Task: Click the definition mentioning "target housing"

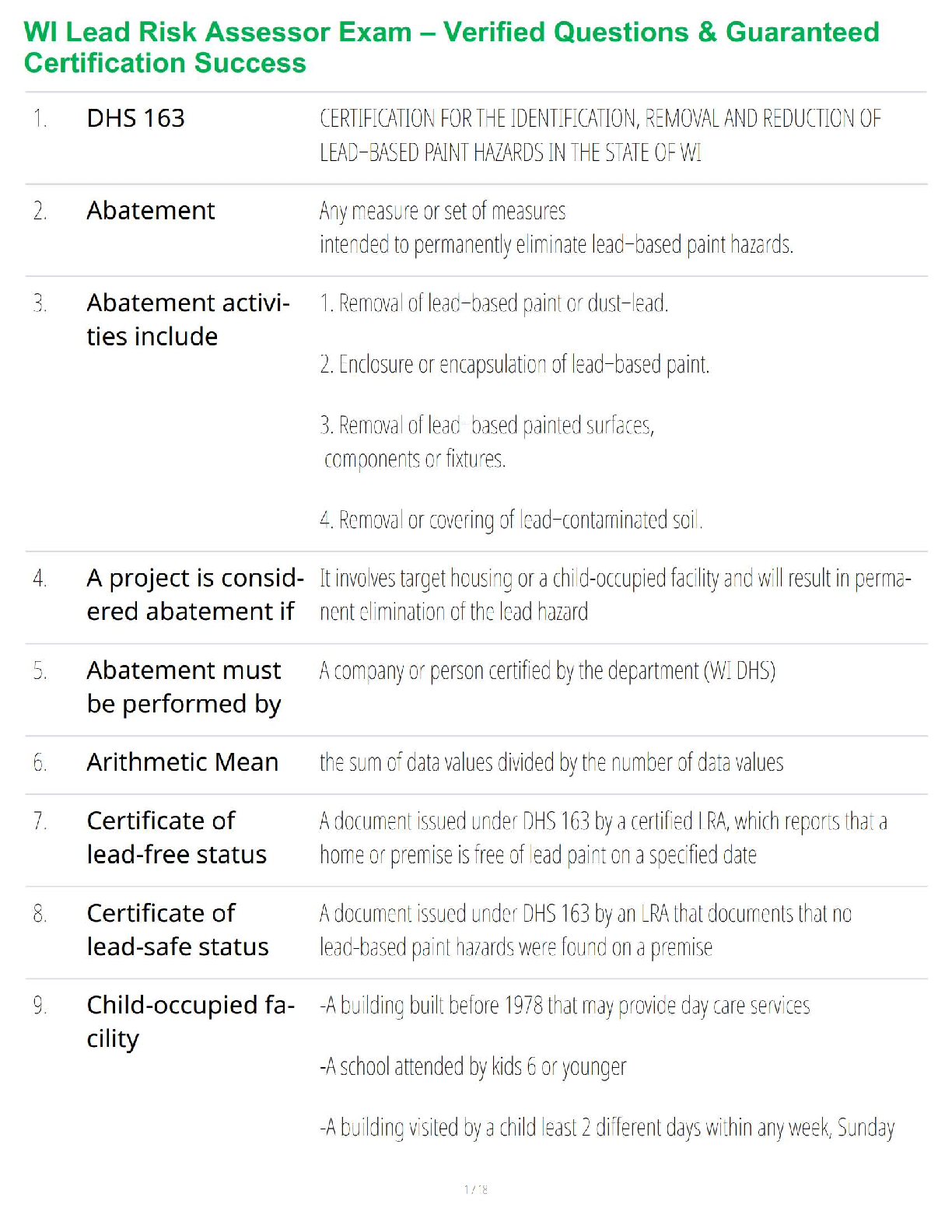Action: (614, 595)
